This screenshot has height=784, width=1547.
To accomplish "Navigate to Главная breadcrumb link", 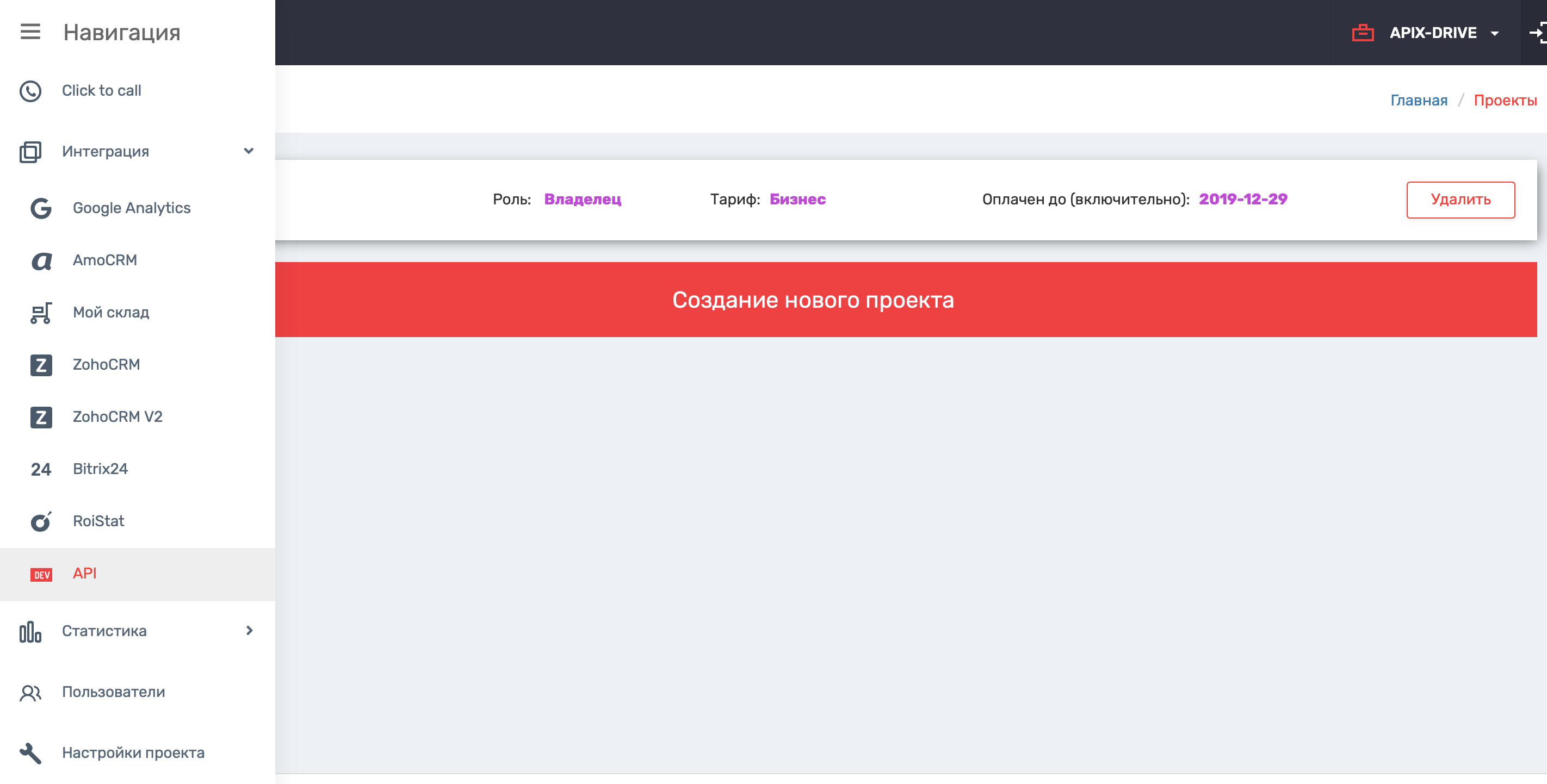I will (1419, 99).
